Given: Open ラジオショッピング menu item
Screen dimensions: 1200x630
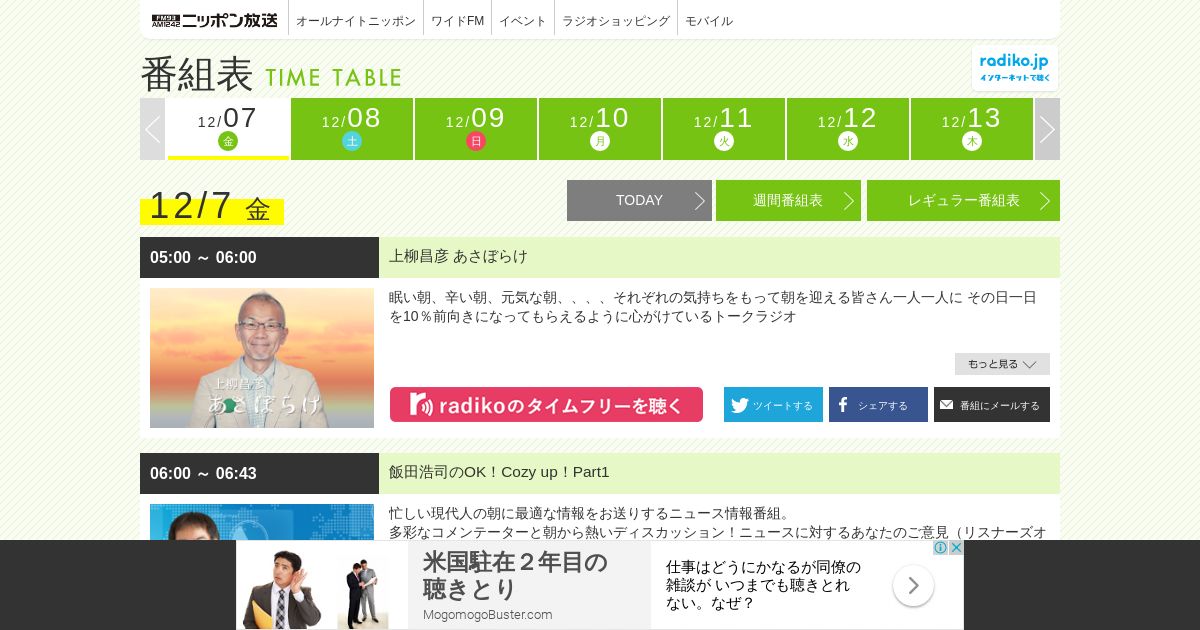Looking at the screenshot, I should [616, 21].
